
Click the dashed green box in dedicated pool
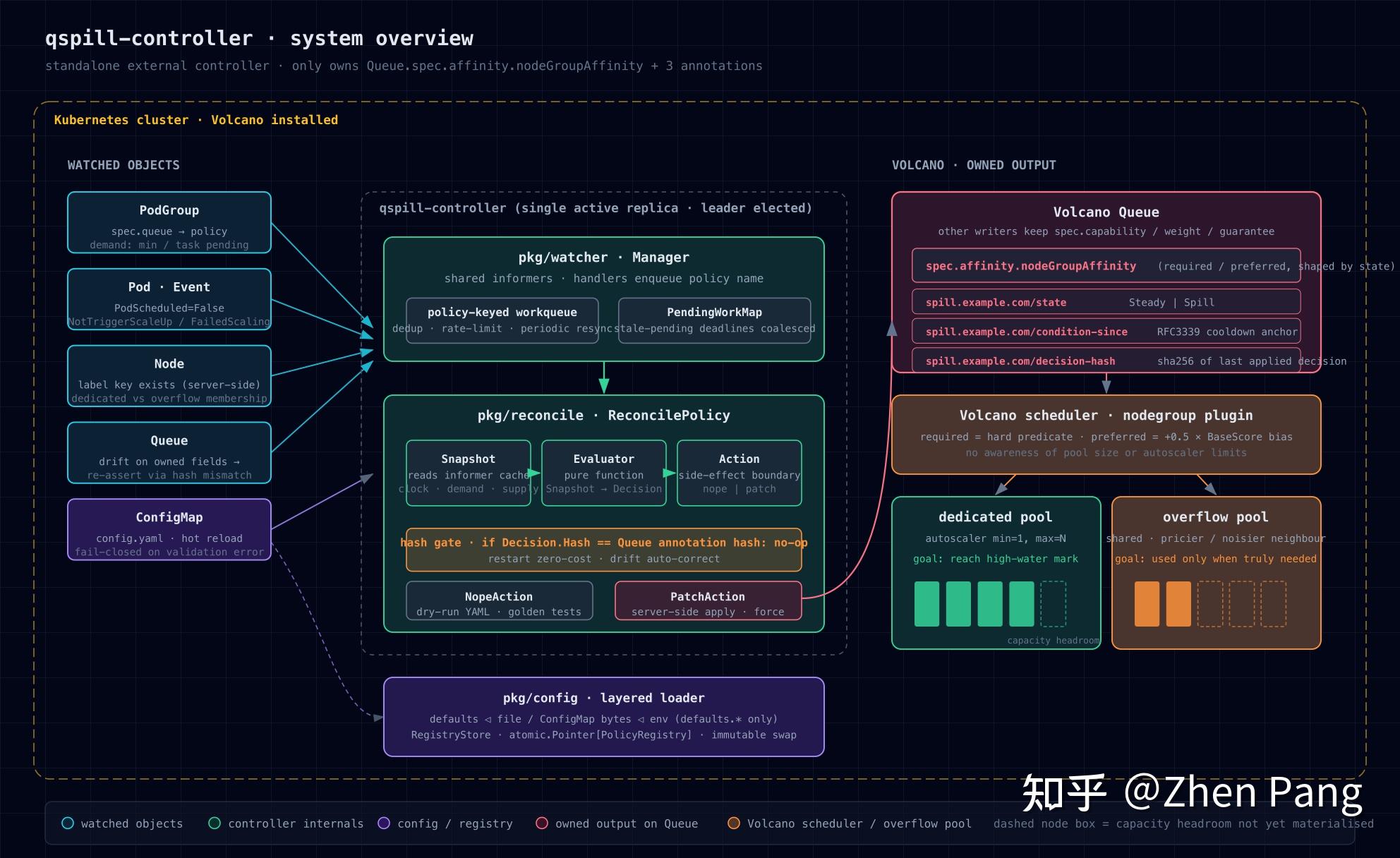[1054, 604]
